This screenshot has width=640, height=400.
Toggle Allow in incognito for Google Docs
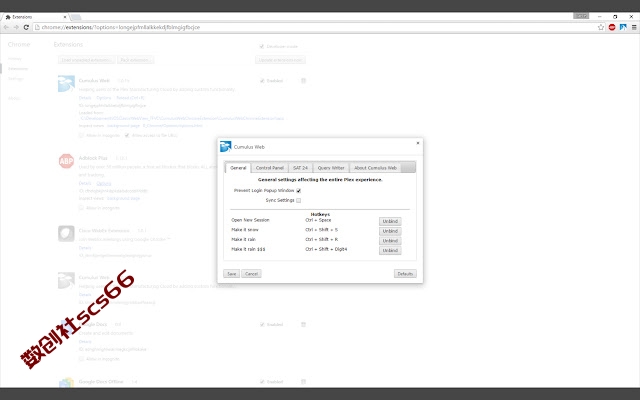81,359
